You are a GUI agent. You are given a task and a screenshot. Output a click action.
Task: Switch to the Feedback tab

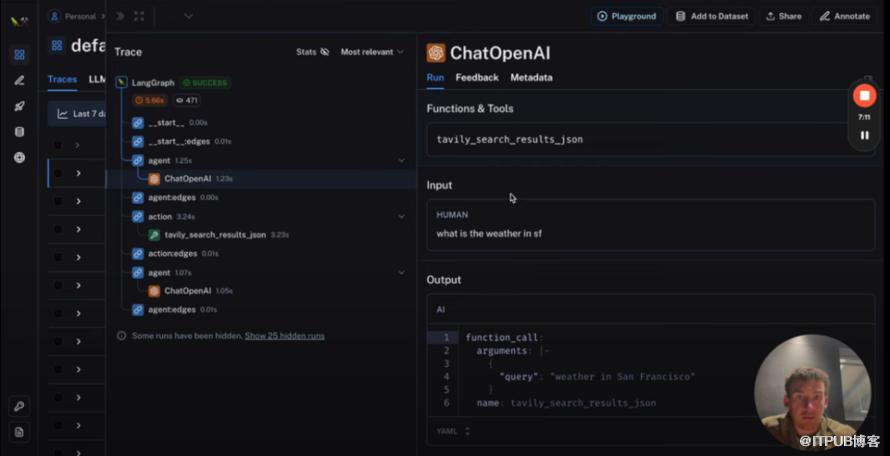[476, 77]
